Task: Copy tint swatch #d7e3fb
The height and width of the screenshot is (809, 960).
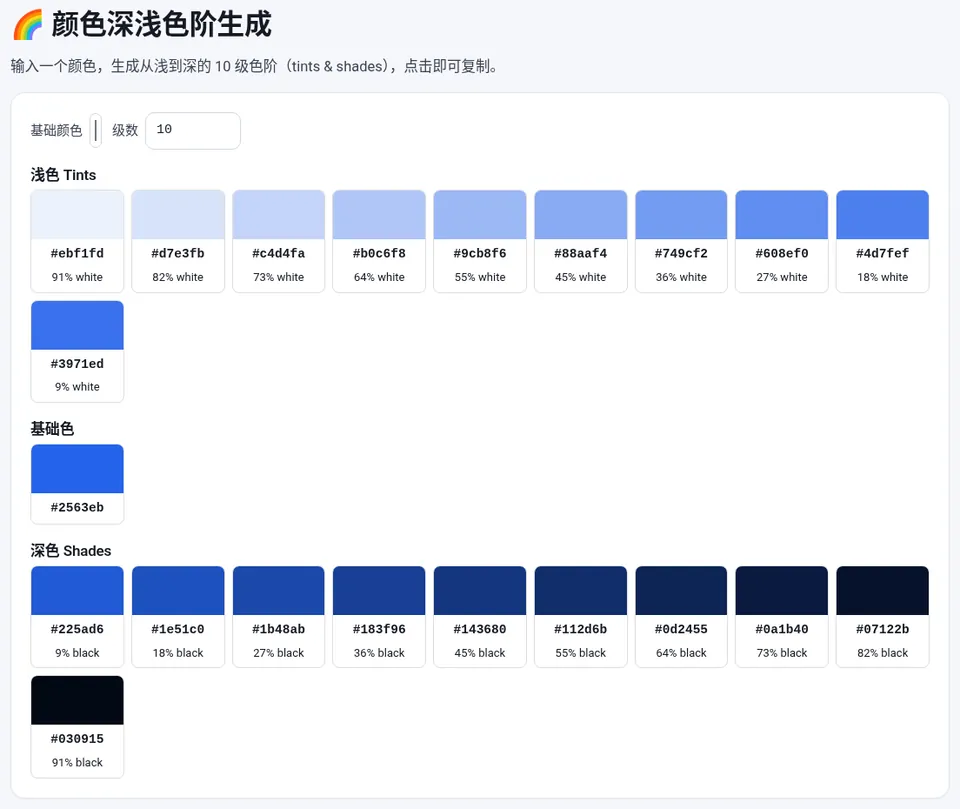Action: tap(178, 241)
